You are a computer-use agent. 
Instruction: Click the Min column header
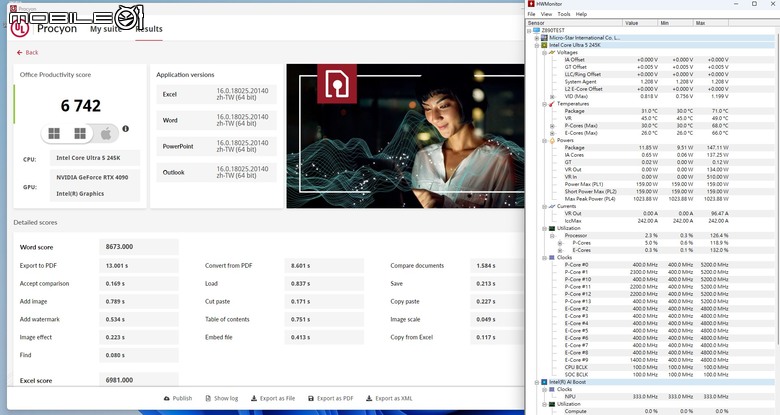[x=676, y=23]
